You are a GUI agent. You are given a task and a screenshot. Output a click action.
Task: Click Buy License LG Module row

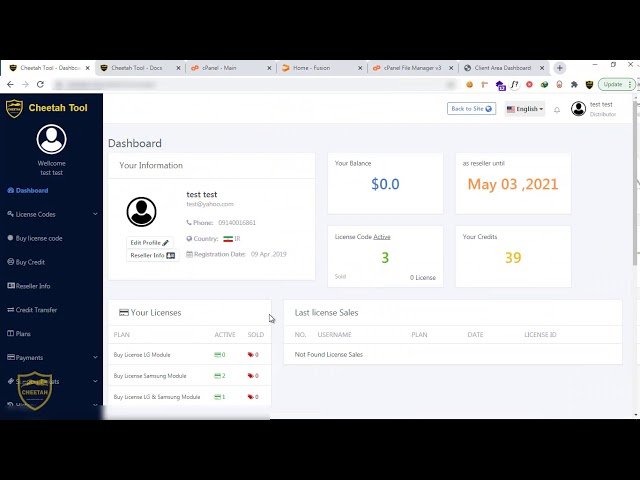click(x=189, y=355)
